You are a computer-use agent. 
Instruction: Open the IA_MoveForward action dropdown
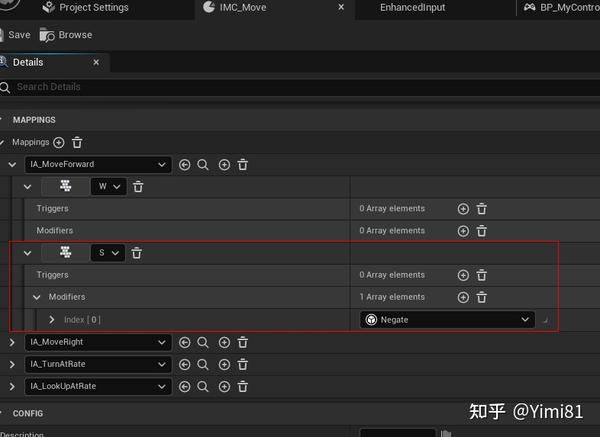98,165
